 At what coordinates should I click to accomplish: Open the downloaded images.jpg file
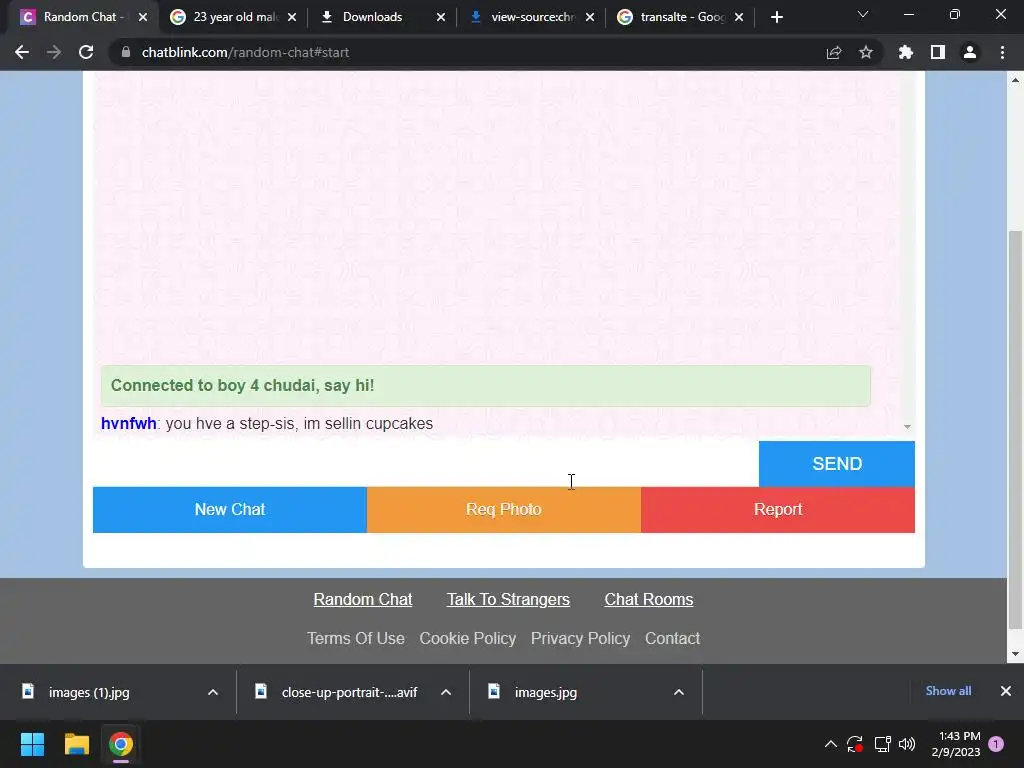pyautogui.click(x=545, y=692)
